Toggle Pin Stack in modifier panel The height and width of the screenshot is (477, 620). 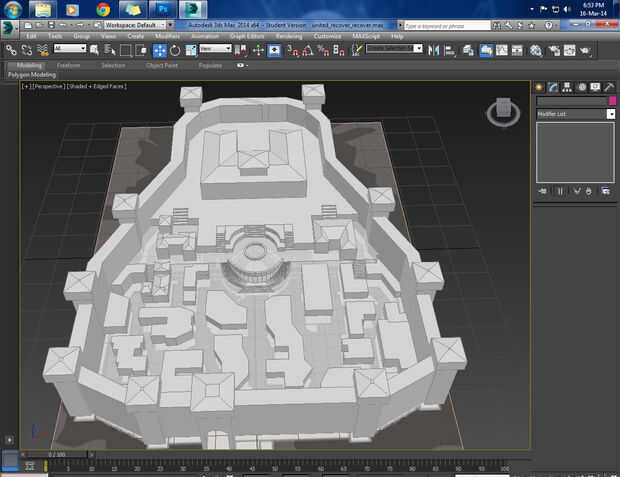coord(542,190)
